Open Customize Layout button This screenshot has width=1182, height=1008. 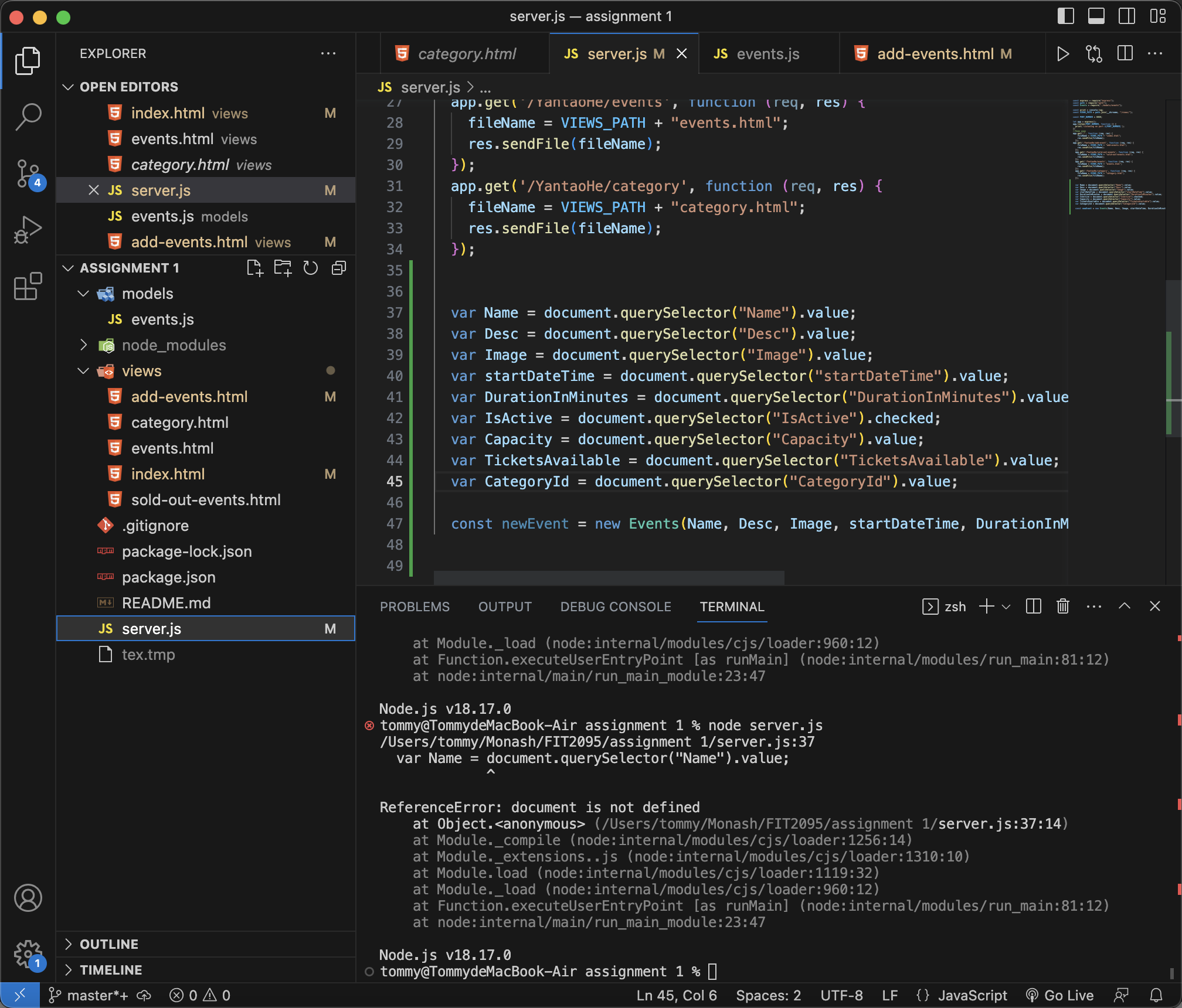(1158, 16)
